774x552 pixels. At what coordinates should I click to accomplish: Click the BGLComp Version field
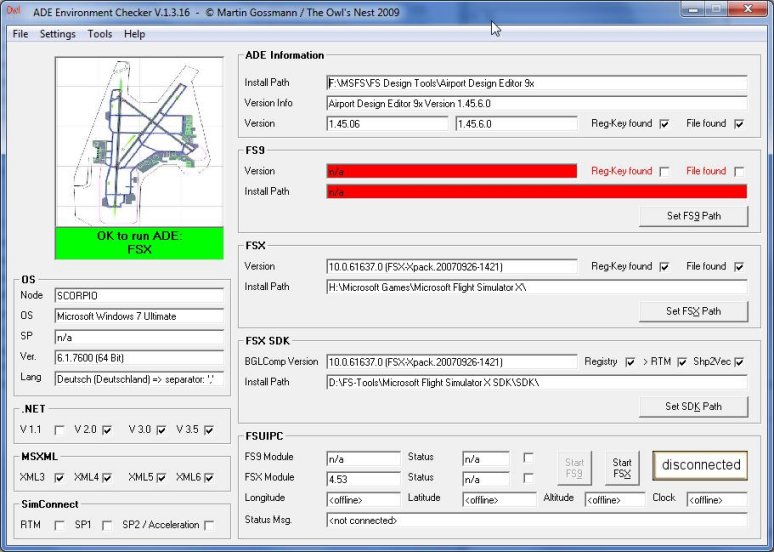[x=452, y=362]
